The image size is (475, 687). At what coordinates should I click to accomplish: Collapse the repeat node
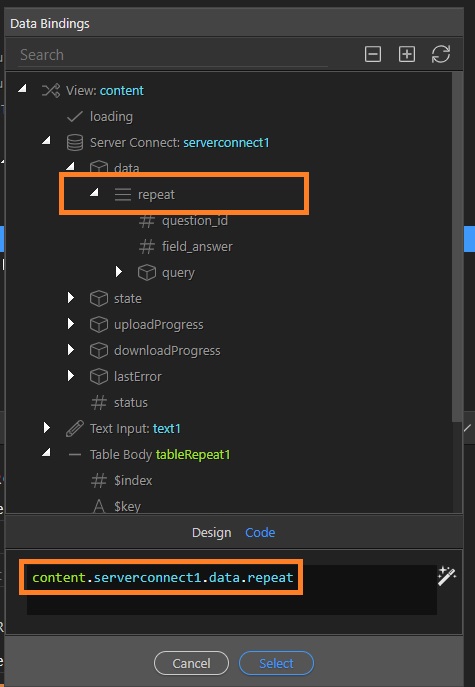click(94, 193)
